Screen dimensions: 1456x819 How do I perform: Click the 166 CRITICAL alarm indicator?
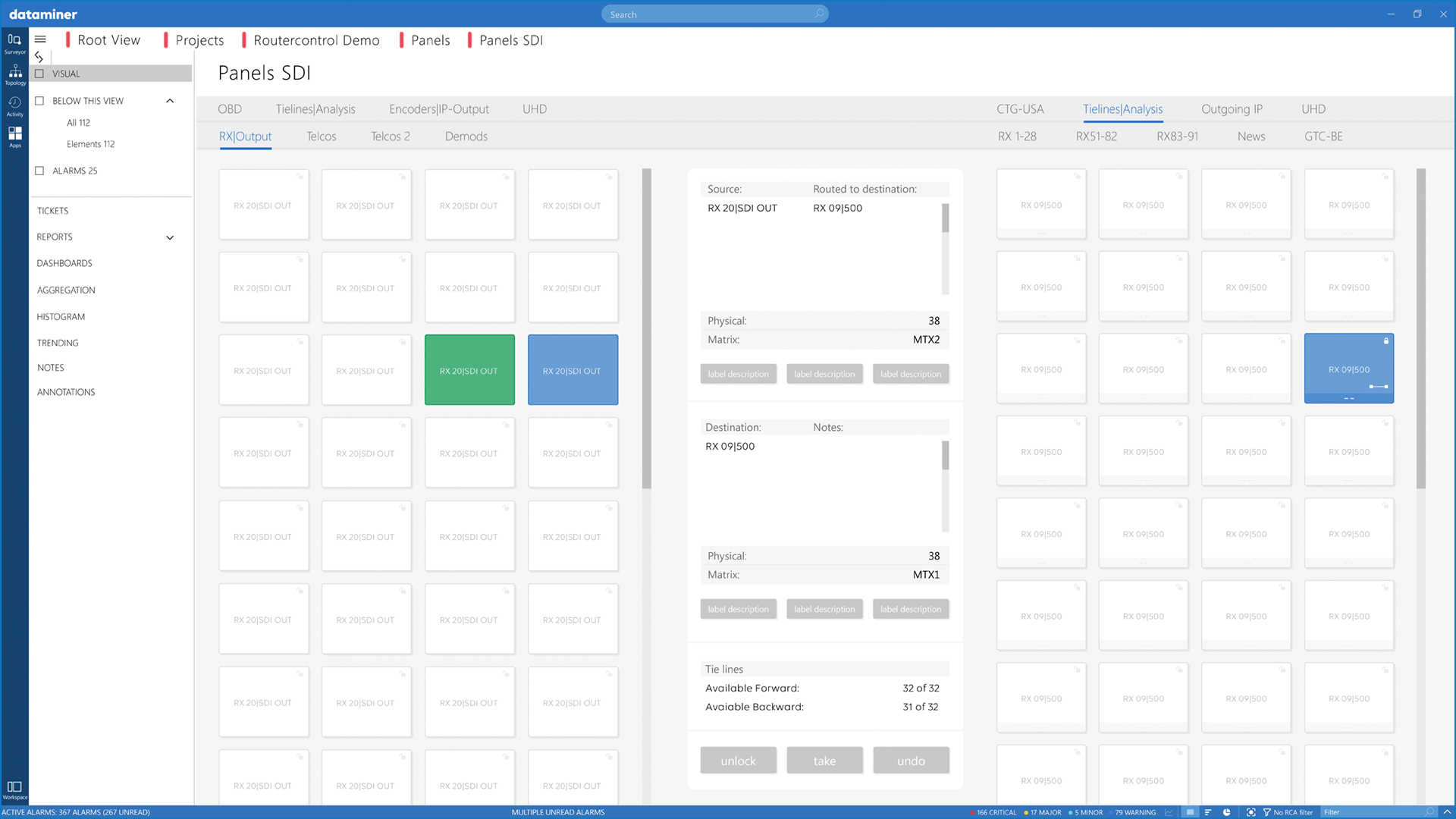point(993,812)
